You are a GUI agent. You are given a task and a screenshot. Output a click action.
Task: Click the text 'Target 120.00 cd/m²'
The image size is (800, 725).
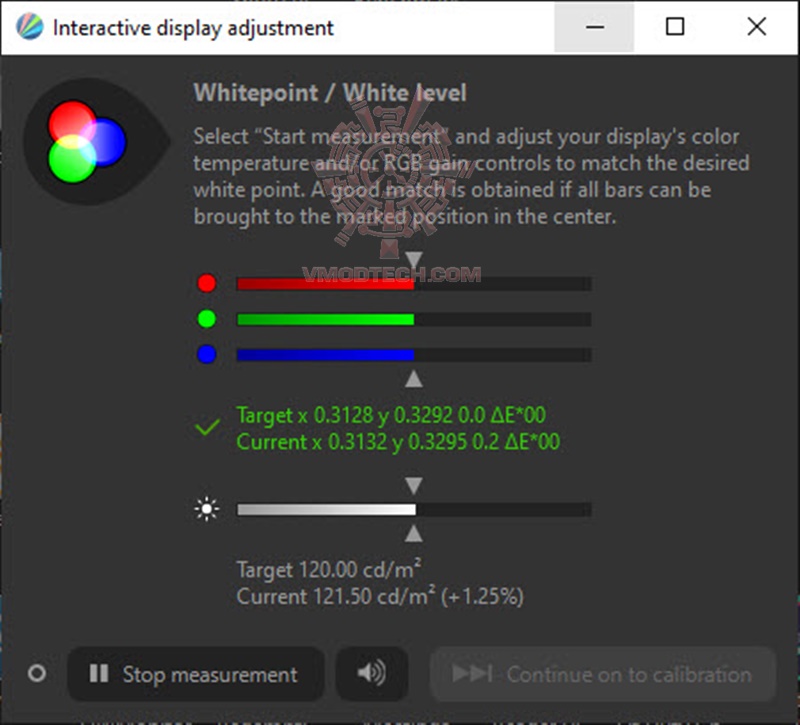329,570
